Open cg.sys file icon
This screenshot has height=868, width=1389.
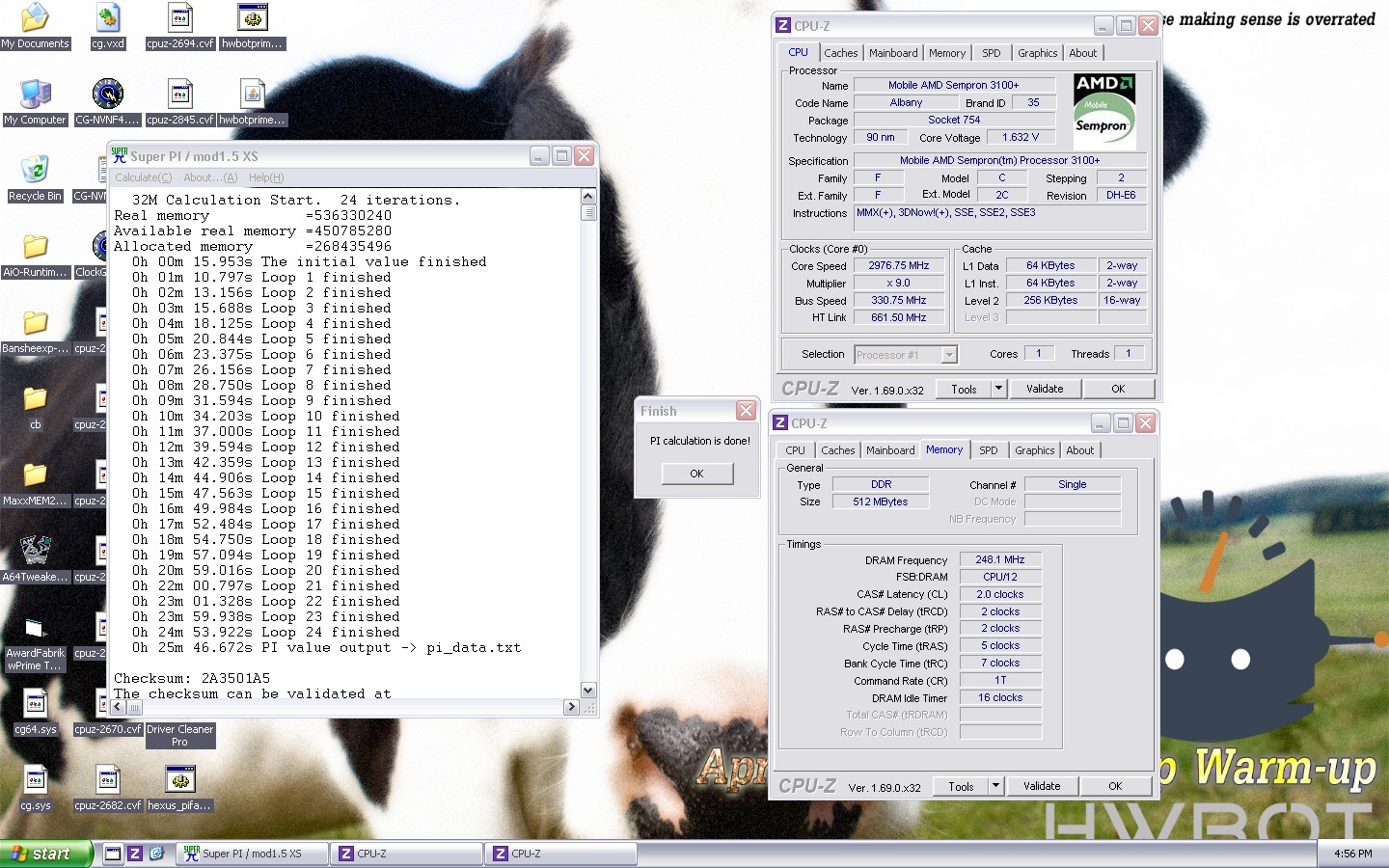35,788
